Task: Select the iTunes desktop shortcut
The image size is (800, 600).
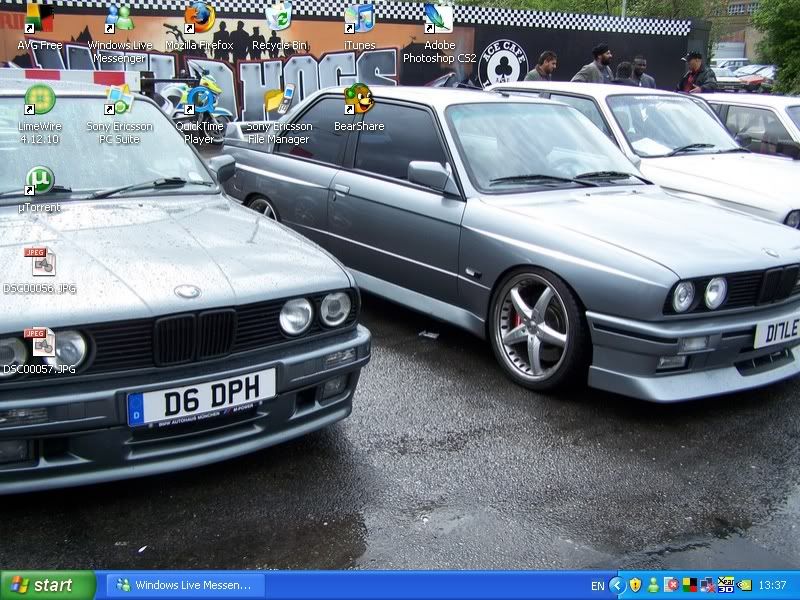Action: pyautogui.click(x=359, y=19)
